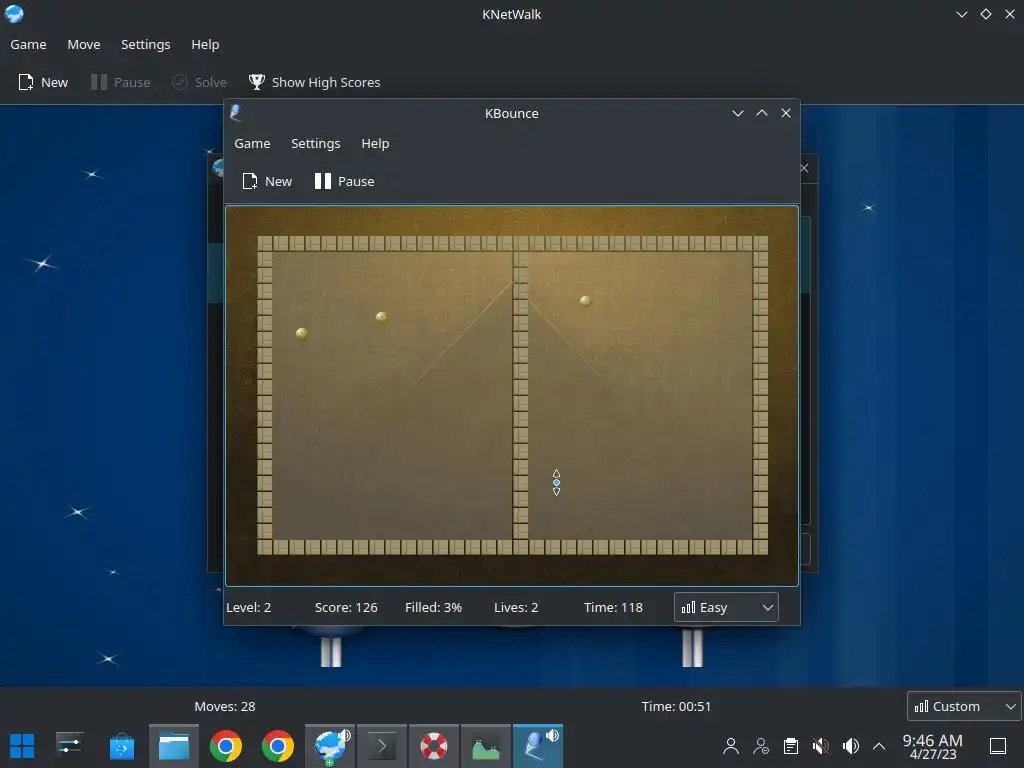Screen dimensions: 1024x768
Task: Click the Level: 2 status text
Action: tap(248, 607)
